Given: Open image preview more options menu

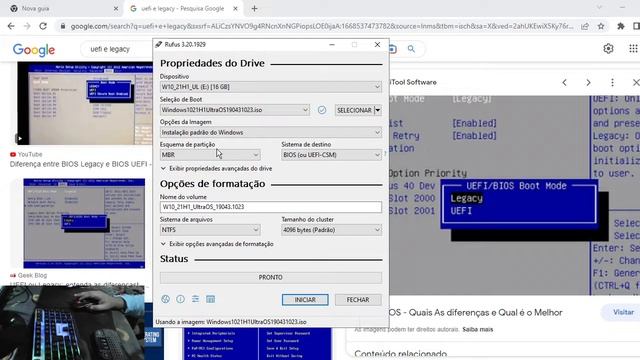Looking at the screenshot, I should [x=612, y=82].
